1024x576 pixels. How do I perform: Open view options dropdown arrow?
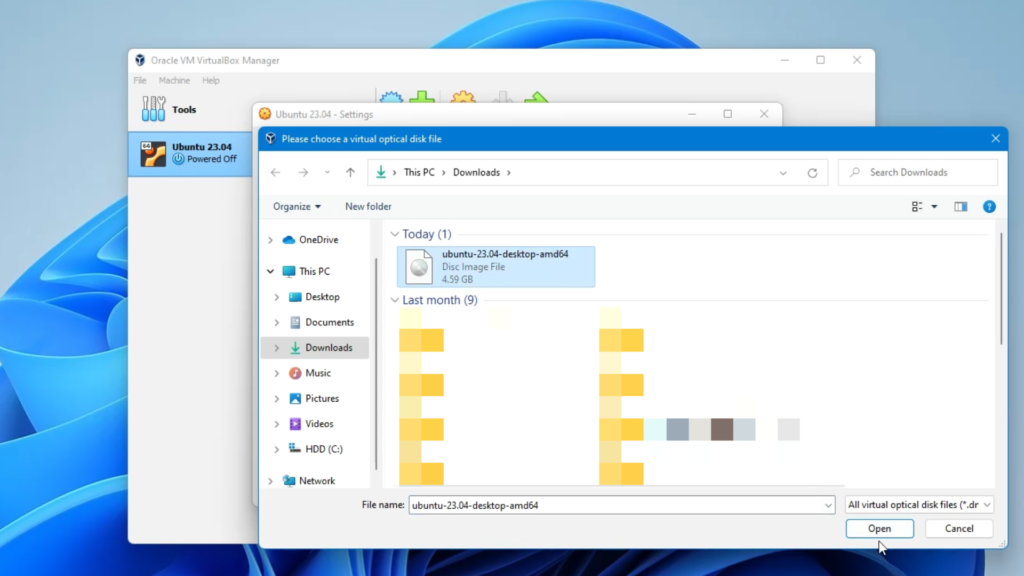click(935, 206)
